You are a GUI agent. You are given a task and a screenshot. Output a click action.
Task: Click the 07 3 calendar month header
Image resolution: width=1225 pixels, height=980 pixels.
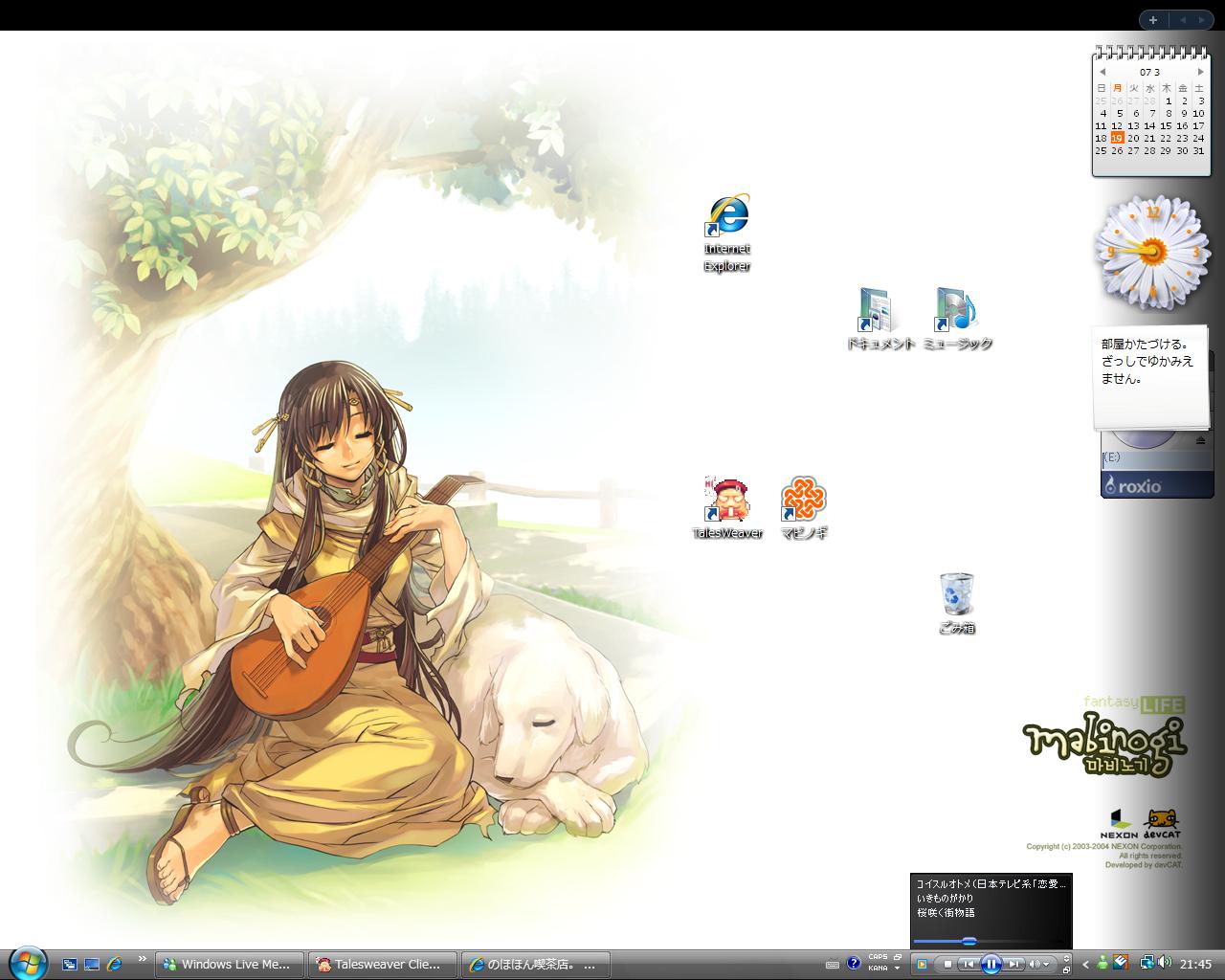[1150, 72]
